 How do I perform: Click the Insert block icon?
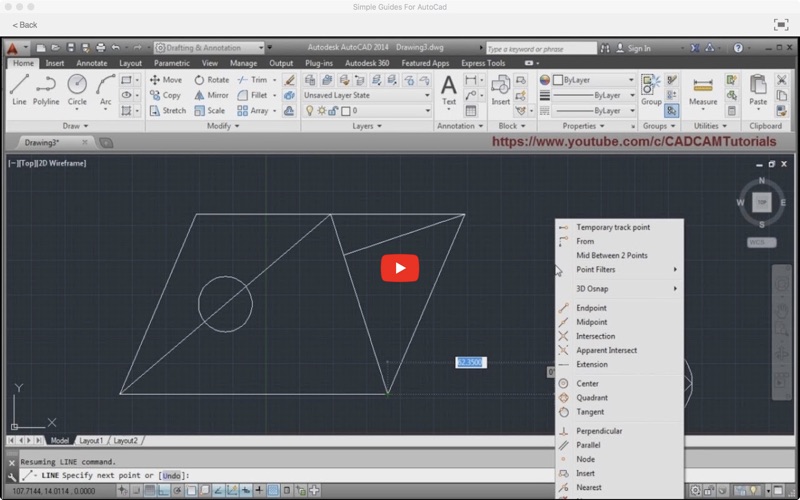(x=501, y=90)
